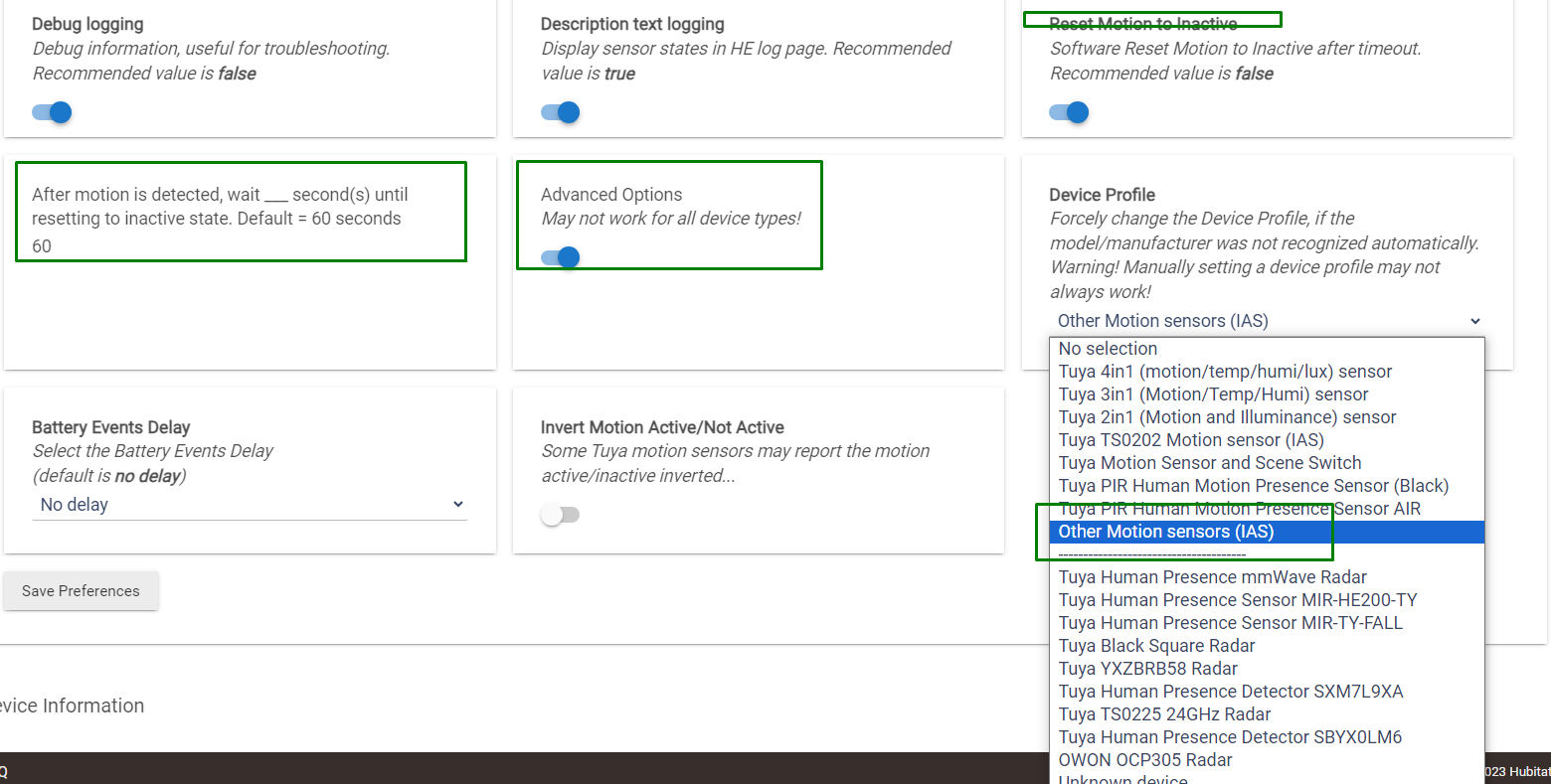Viewport: 1551px width, 784px height.
Task: Pick Tuya PIR Human Motion Presence Sensor (Black)
Action: [x=1267, y=486]
